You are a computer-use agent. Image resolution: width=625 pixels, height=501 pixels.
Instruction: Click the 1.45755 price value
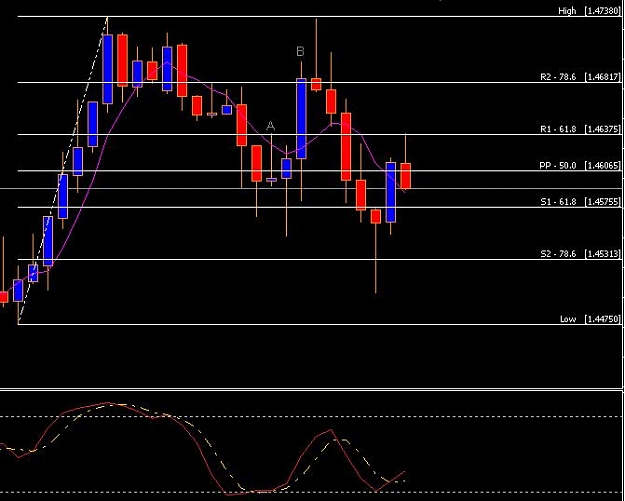tap(602, 202)
